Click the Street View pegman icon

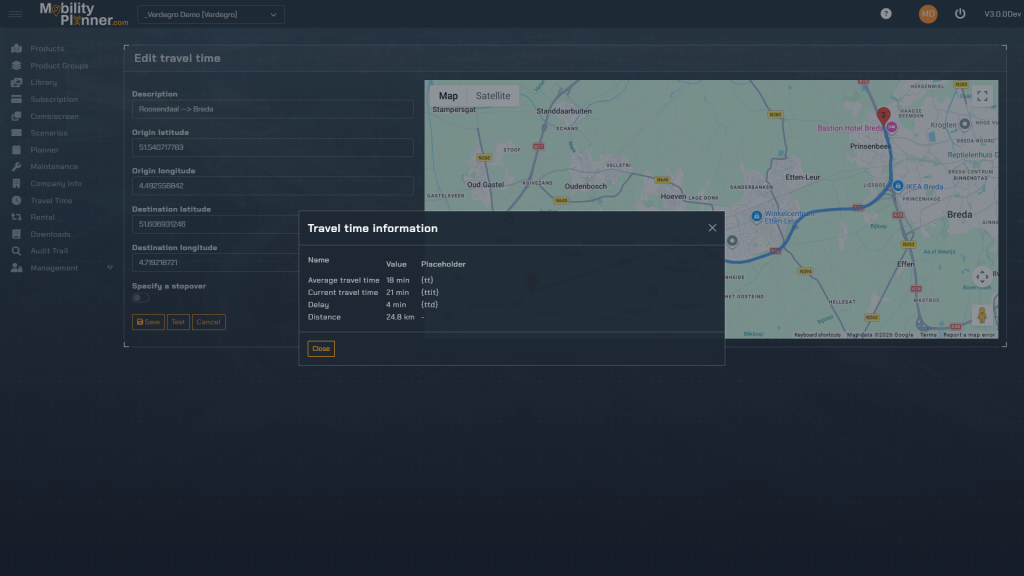pyautogui.click(x=981, y=315)
